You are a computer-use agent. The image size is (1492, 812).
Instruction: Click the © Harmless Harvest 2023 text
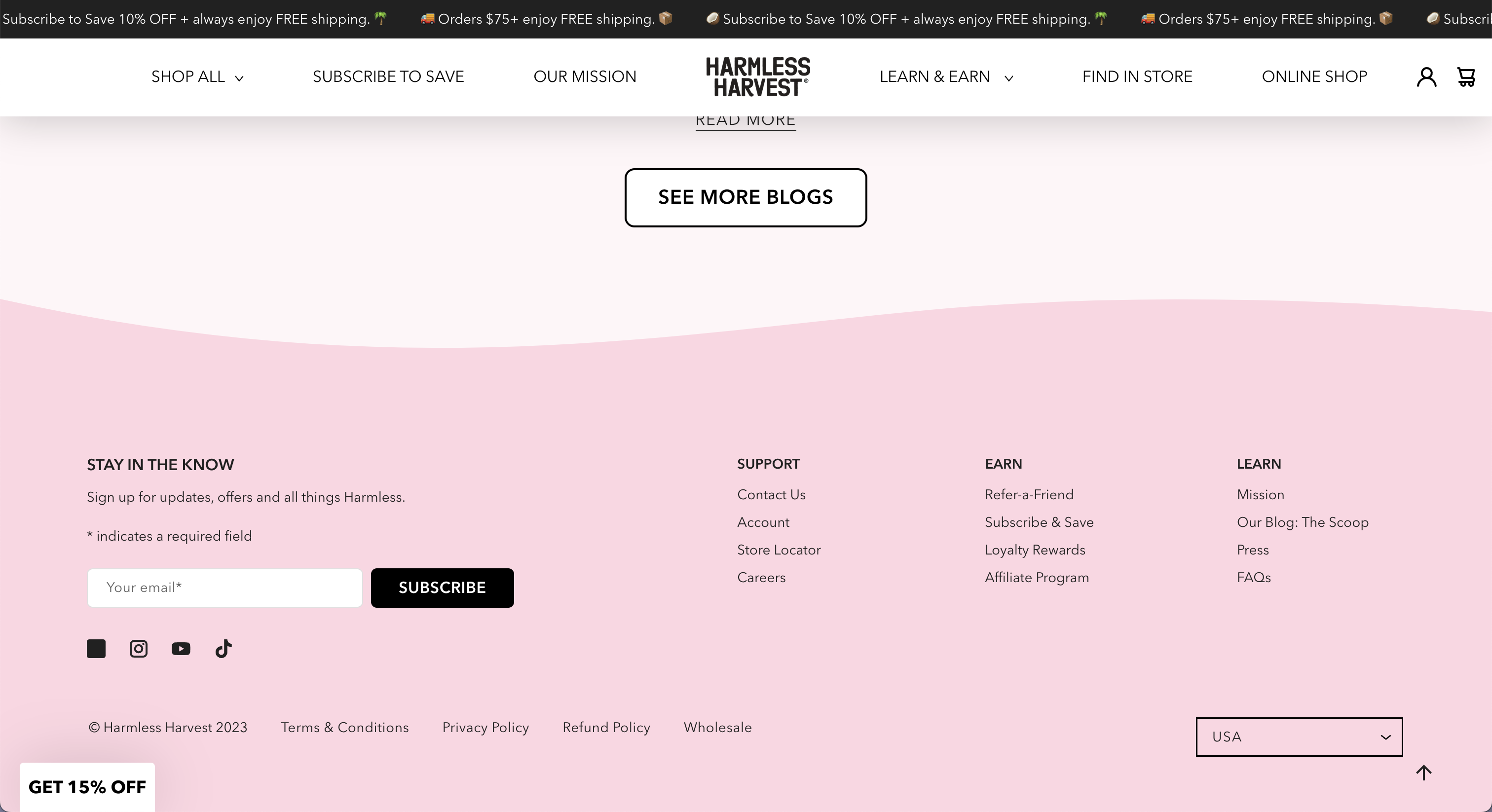(168, 728)
